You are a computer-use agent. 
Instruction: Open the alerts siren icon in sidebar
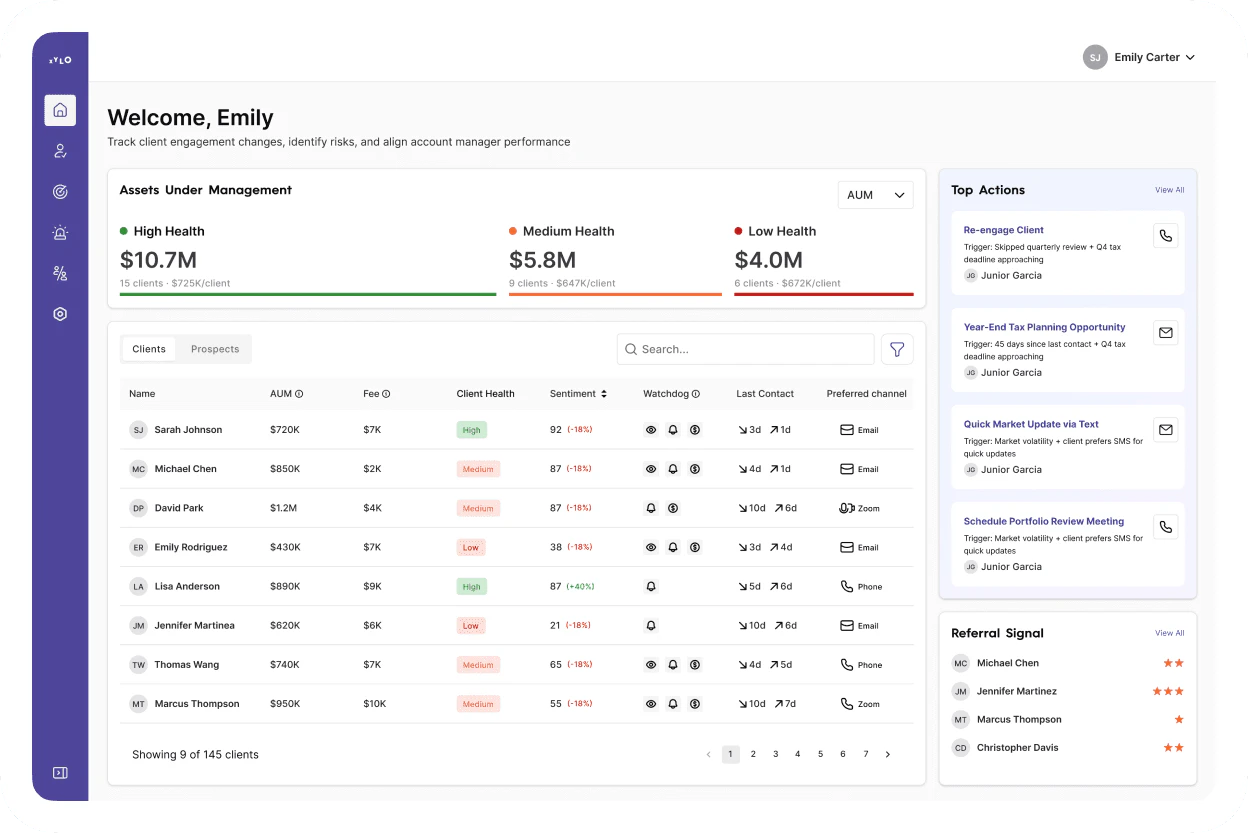(x=60, y=233)
